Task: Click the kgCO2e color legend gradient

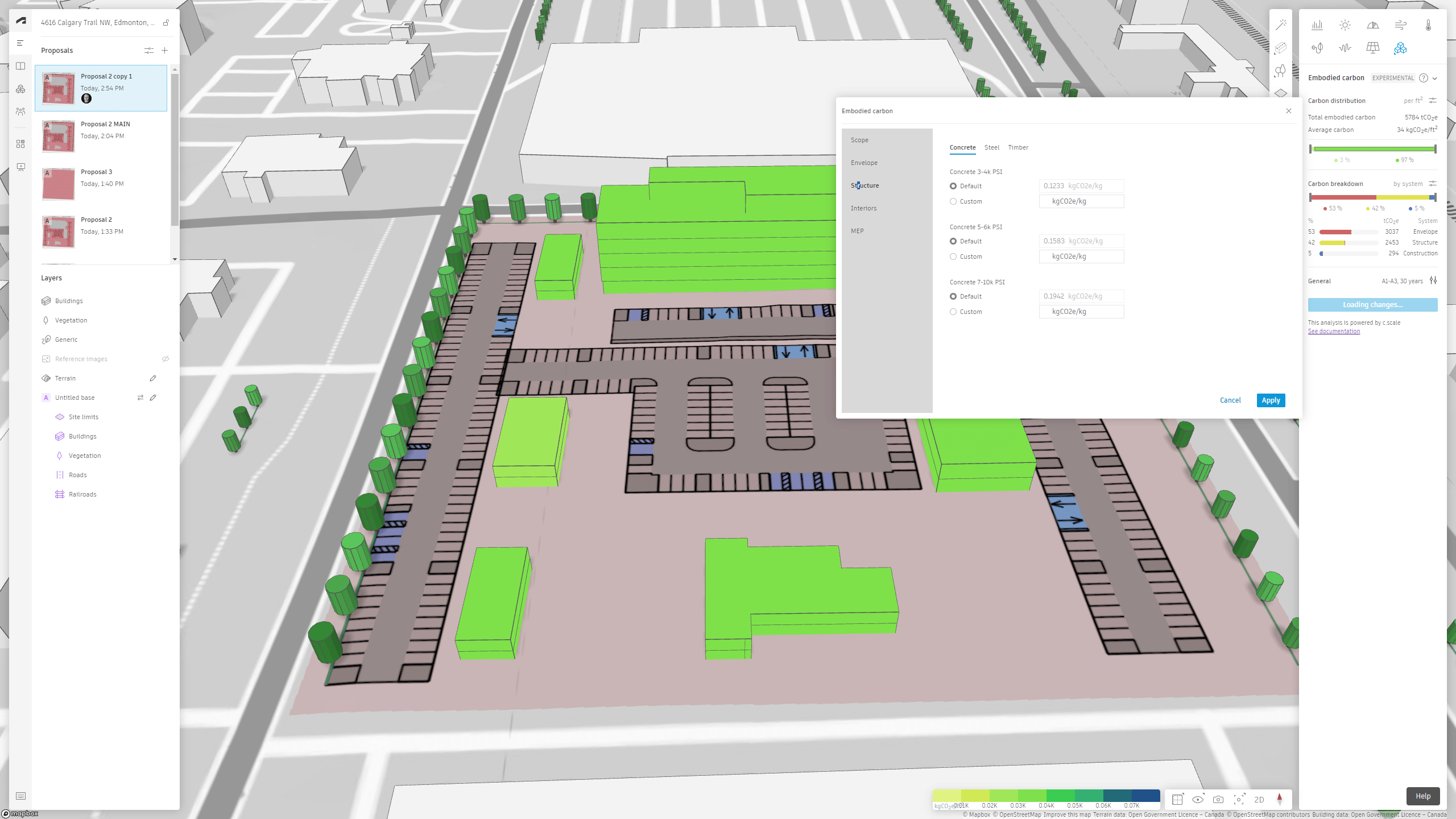Action: [1046, 795]
